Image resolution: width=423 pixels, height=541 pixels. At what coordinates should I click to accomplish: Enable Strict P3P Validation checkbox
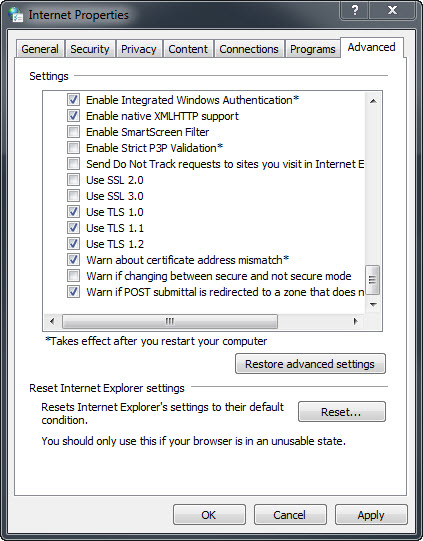pos(73,148)
